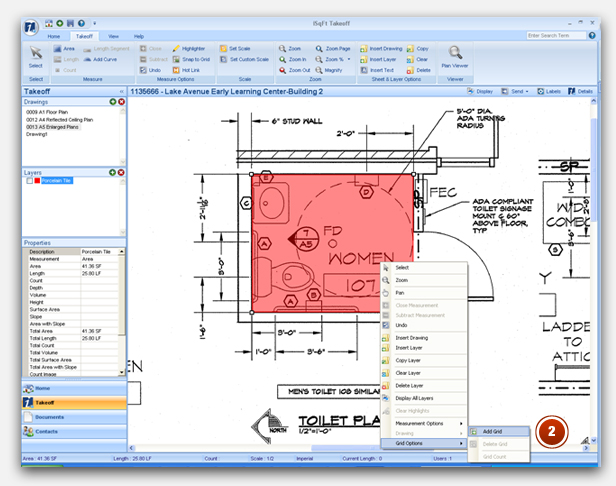
Task: Open the Zoom % dropdown arrow
Action: [x=349, y=59]
